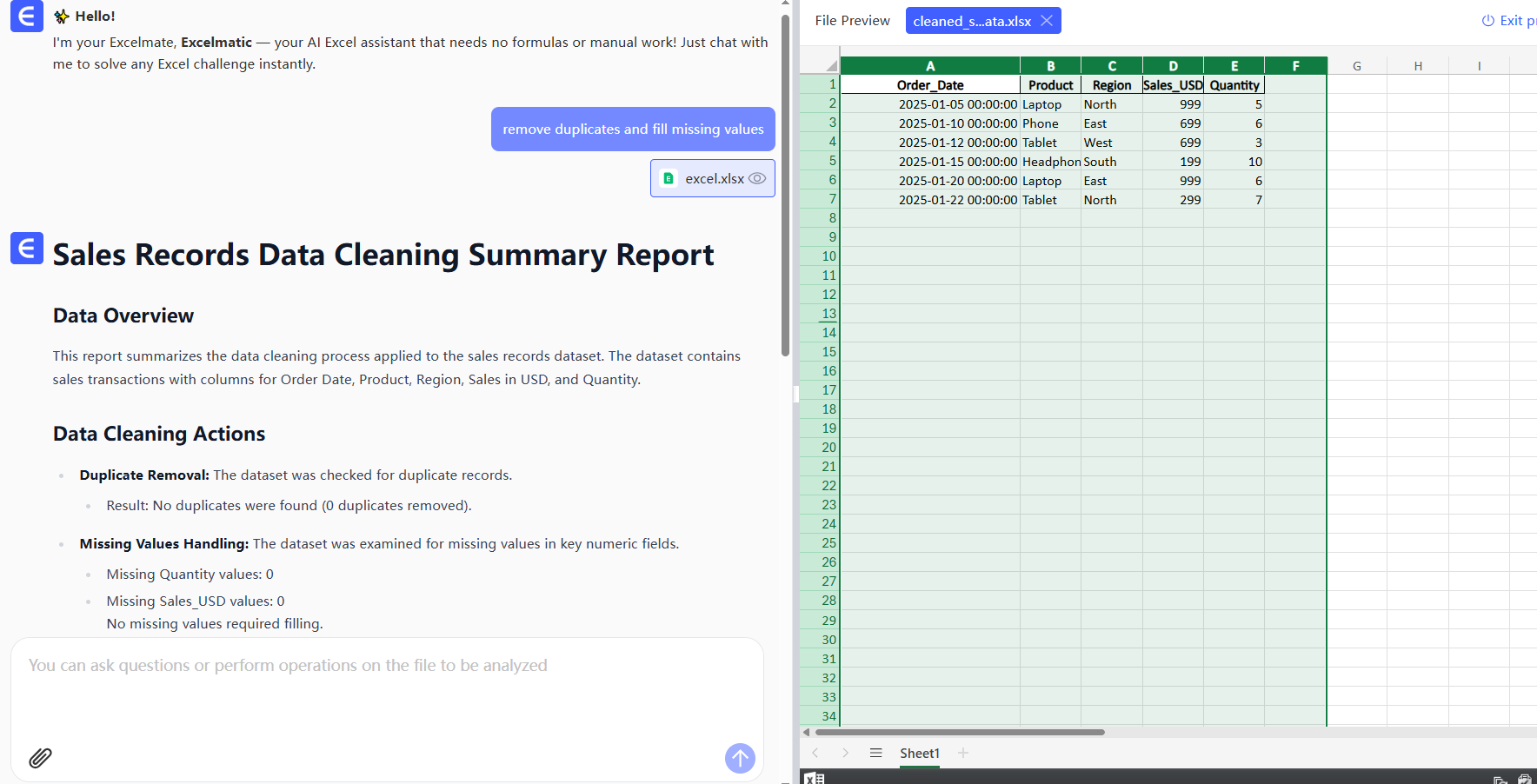The height and width of the screenshot is (784, 1537).
Task: Select column D header
Action: point(1173,66)
